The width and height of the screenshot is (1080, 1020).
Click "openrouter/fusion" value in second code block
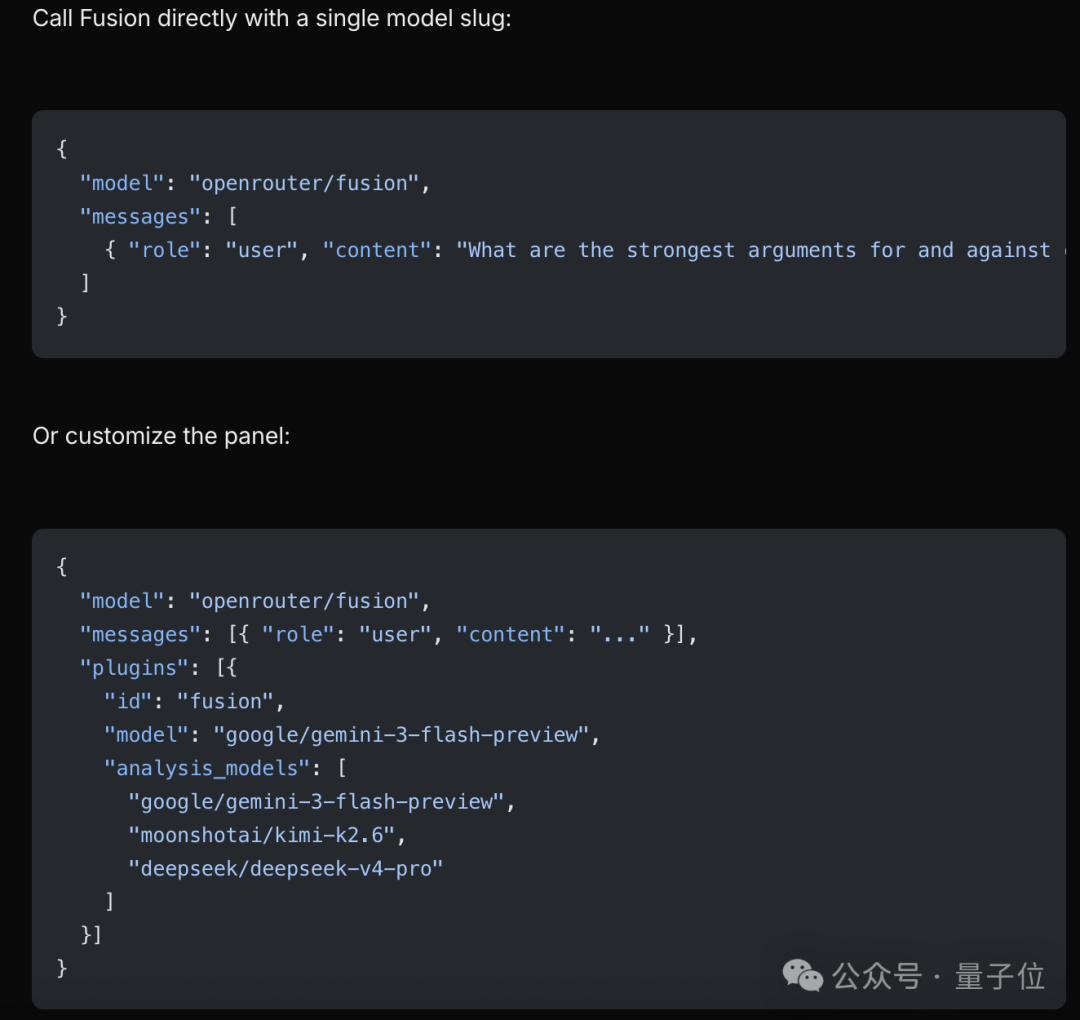pyautogui.click(x=304, y=601)
